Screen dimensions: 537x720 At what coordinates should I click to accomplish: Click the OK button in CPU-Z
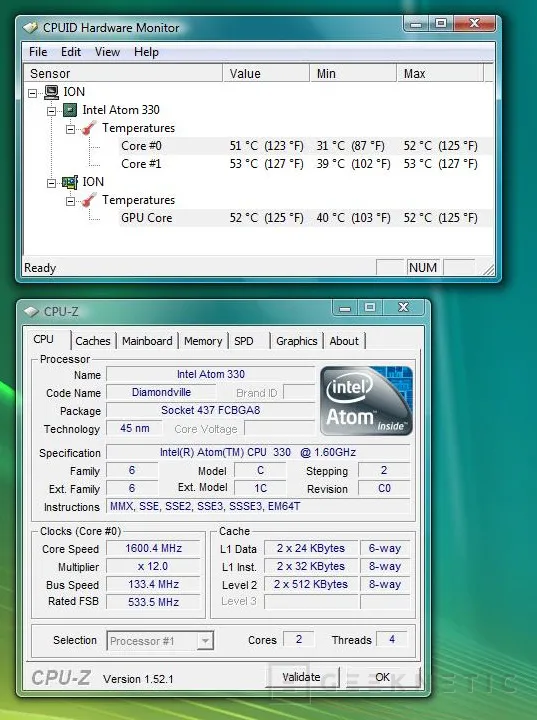tap(382, 677)
